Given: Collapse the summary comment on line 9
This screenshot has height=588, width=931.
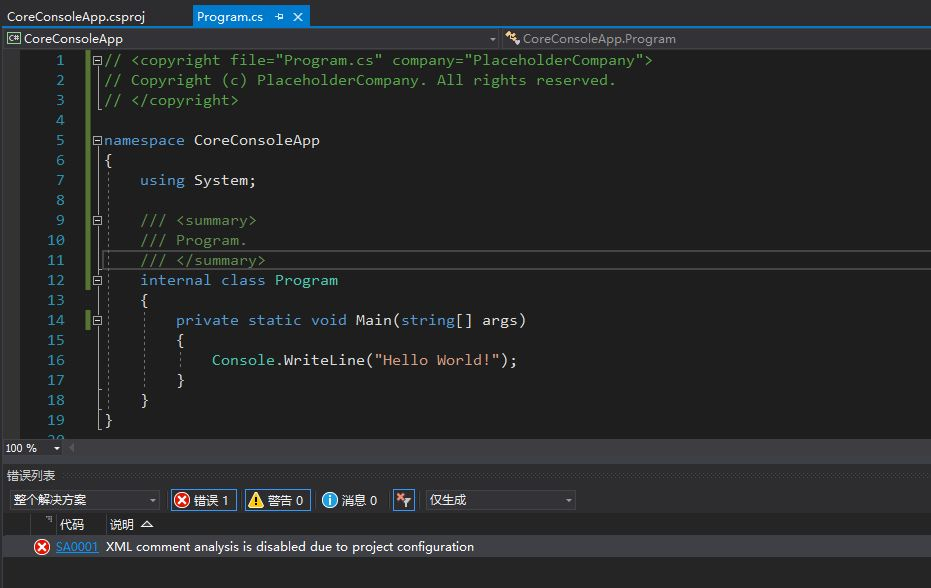Looking at the screenshot, I should coord(97,220).
